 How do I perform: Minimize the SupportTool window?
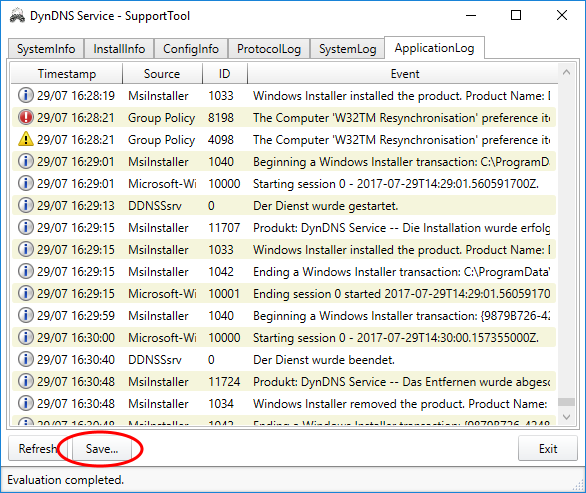(471, 15)
